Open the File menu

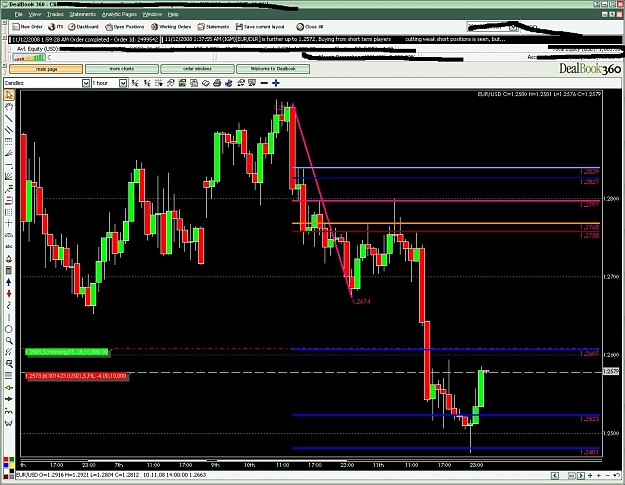[19, 14]
